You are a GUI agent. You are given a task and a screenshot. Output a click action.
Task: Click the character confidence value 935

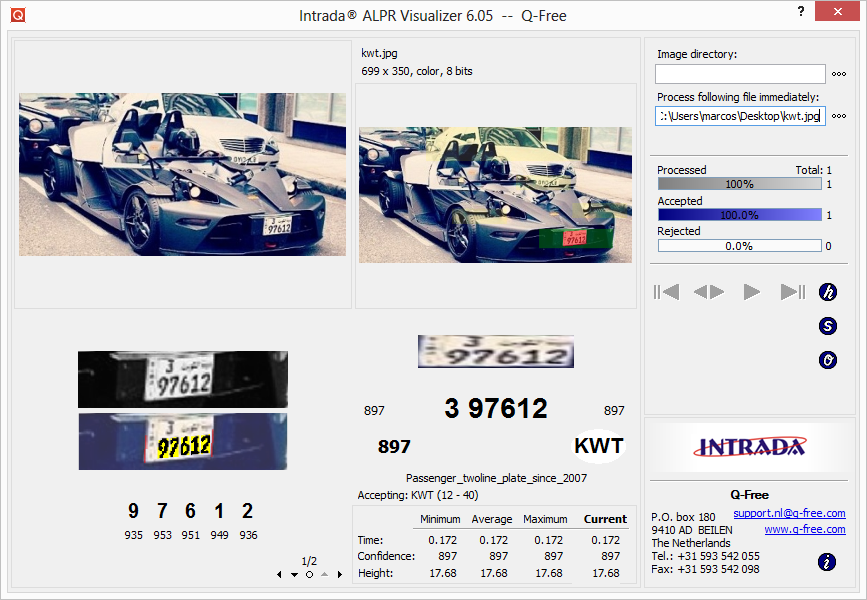[133, 535]
